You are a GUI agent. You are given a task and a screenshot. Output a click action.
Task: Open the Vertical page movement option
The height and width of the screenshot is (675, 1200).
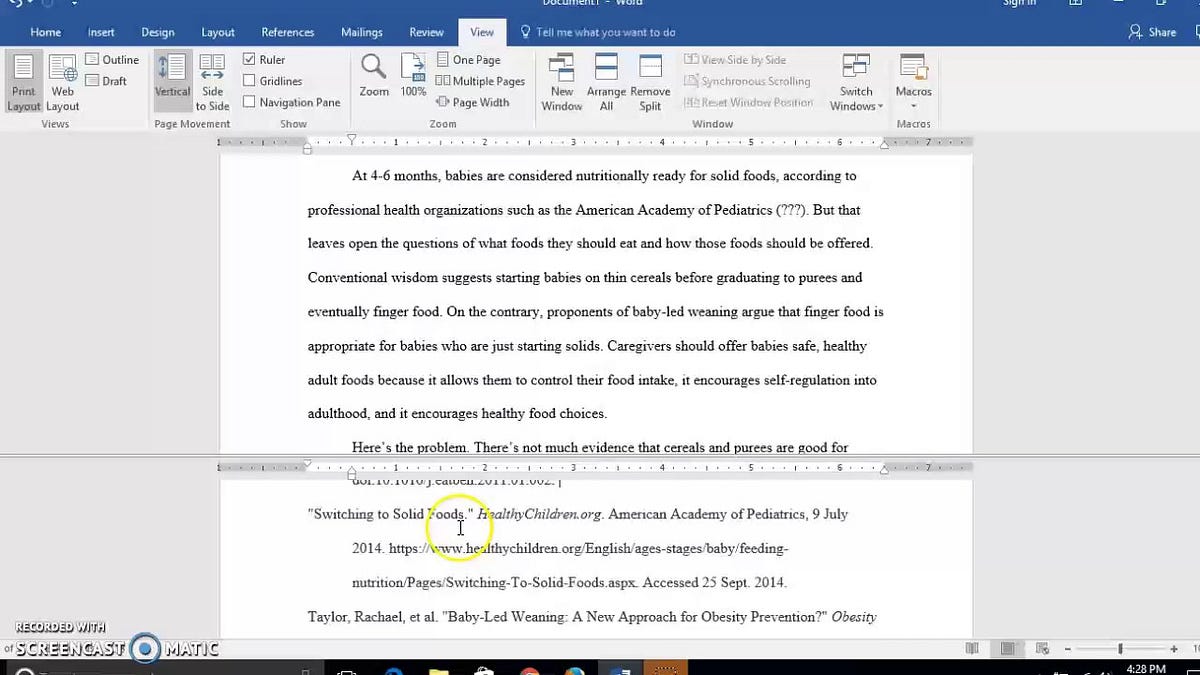click(171, 80)
